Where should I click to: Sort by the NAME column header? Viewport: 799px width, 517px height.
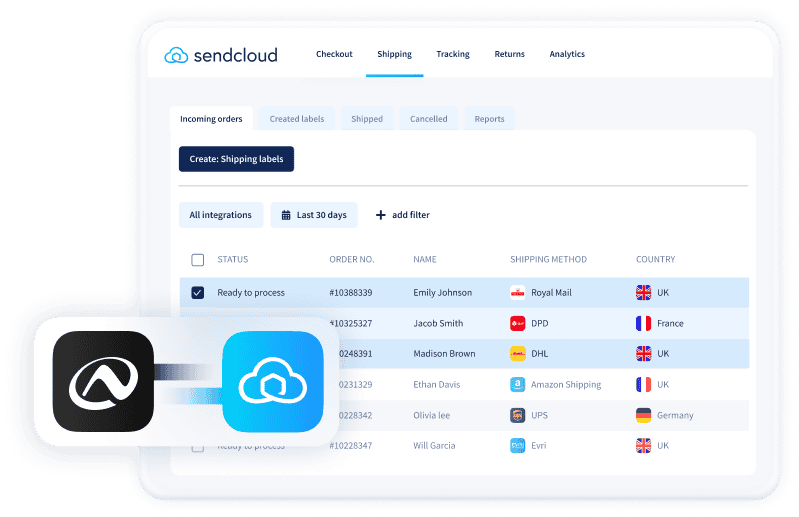[x=424, y=259]
